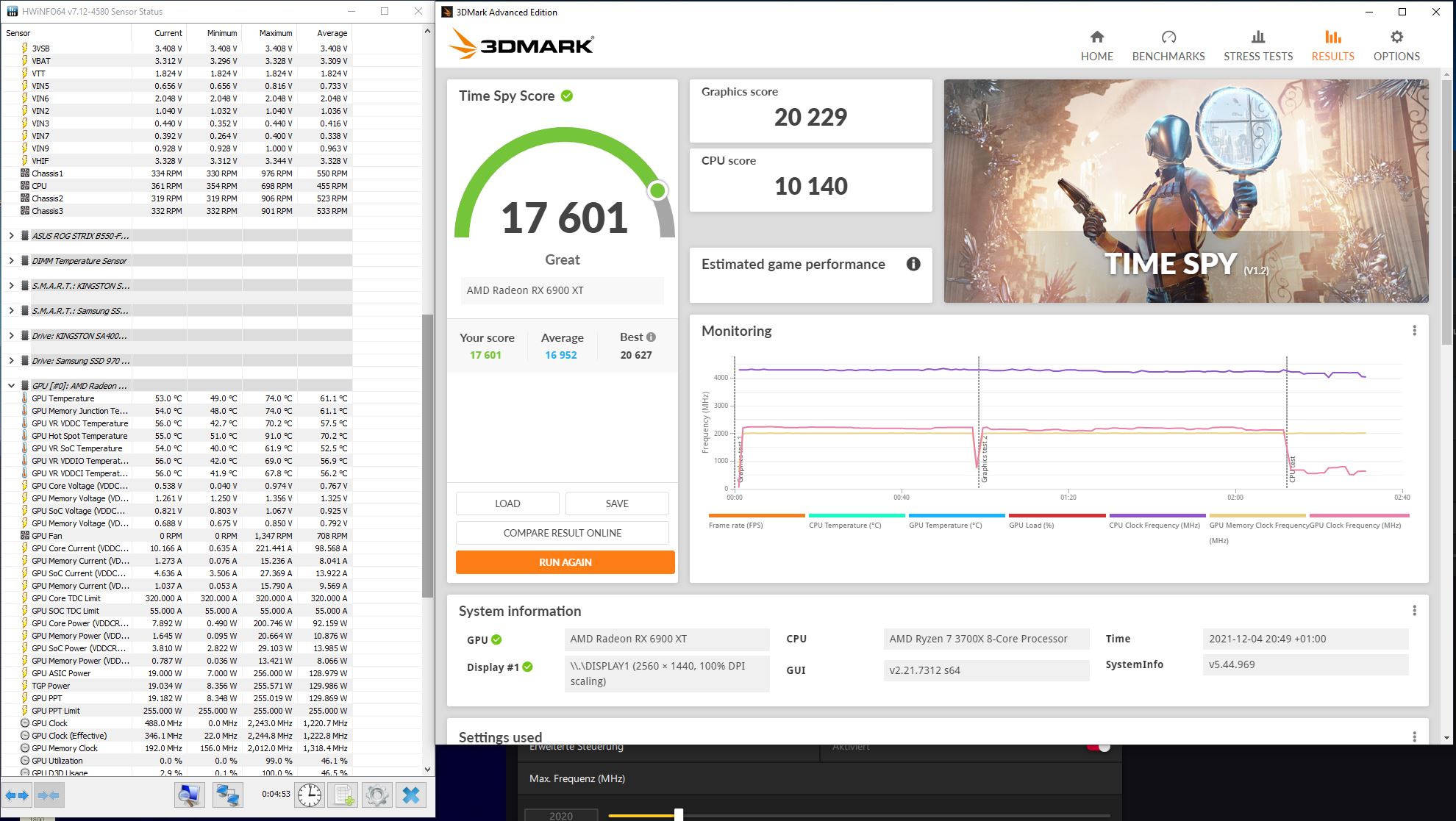Click the RUN AGAIN button

click(x=565, y=562)
